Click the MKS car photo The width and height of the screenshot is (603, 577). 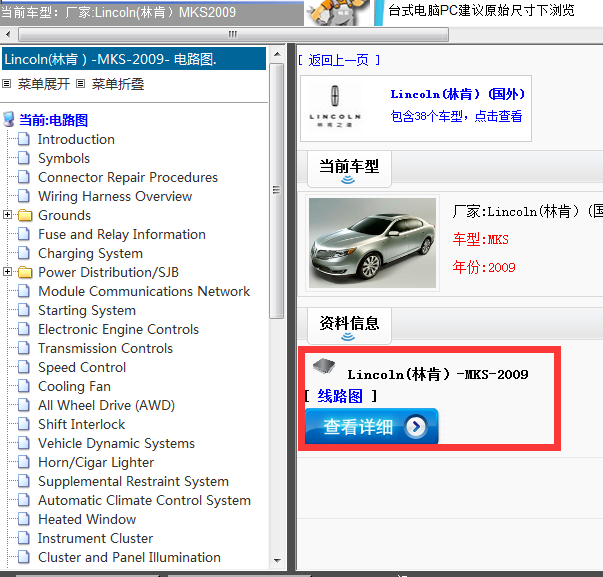point(372,243)
